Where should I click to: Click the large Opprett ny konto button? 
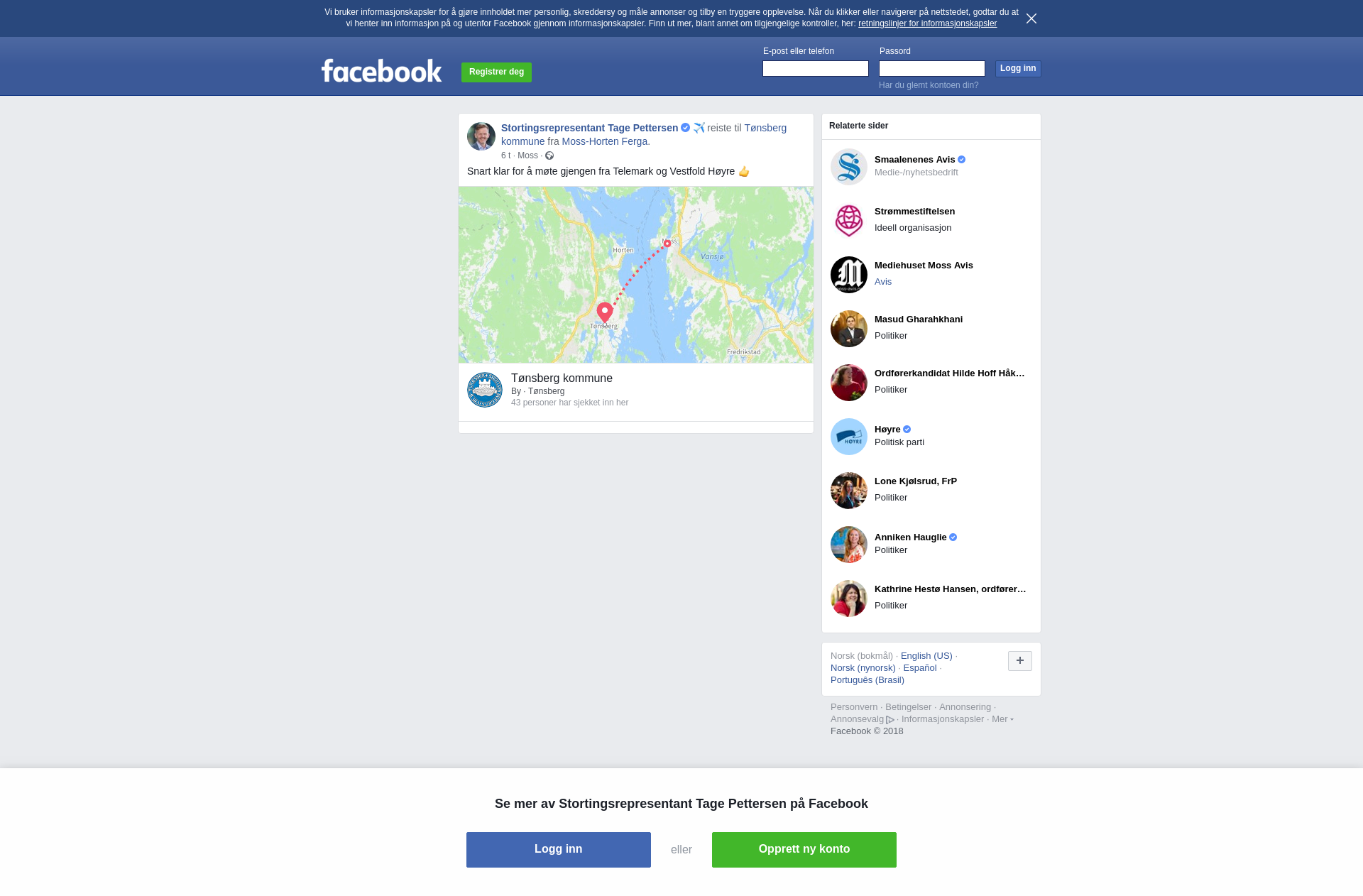click(x=804, y=850)
